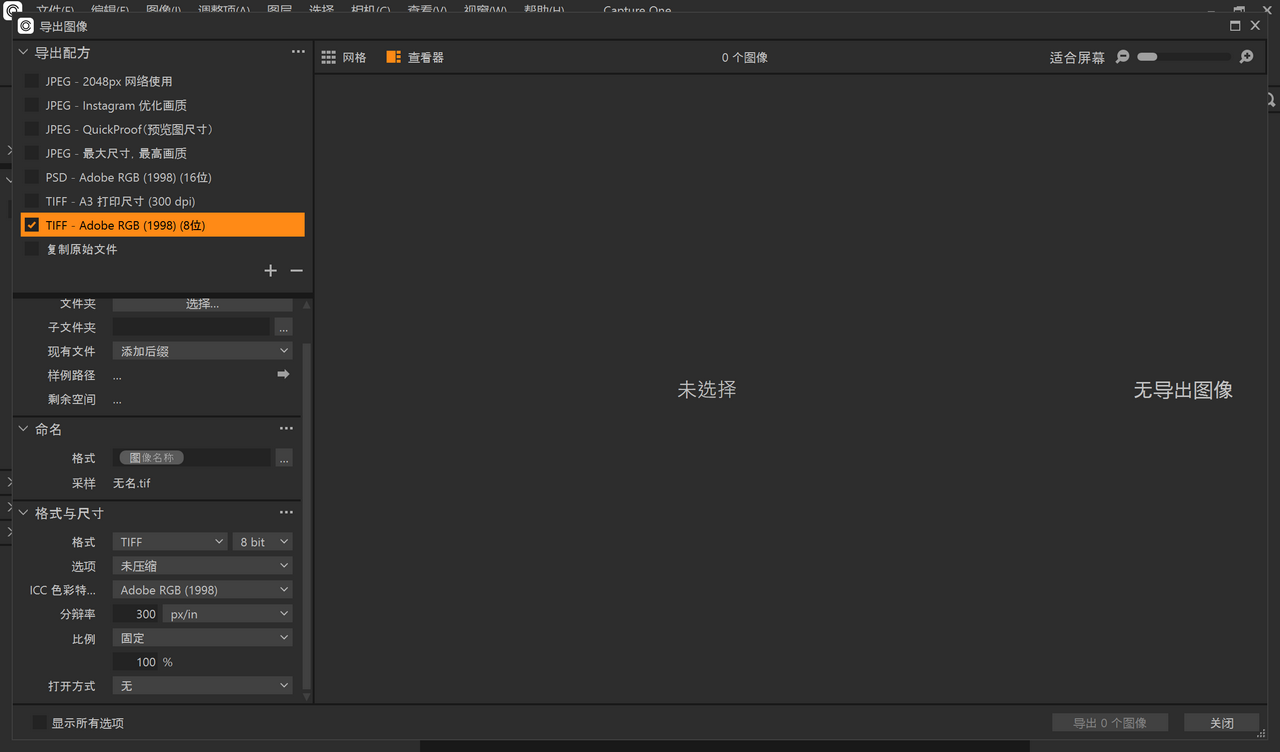Click the 命名 格式 input field
The width and height of the screenshot is (1280, 752).
(192, 457)
